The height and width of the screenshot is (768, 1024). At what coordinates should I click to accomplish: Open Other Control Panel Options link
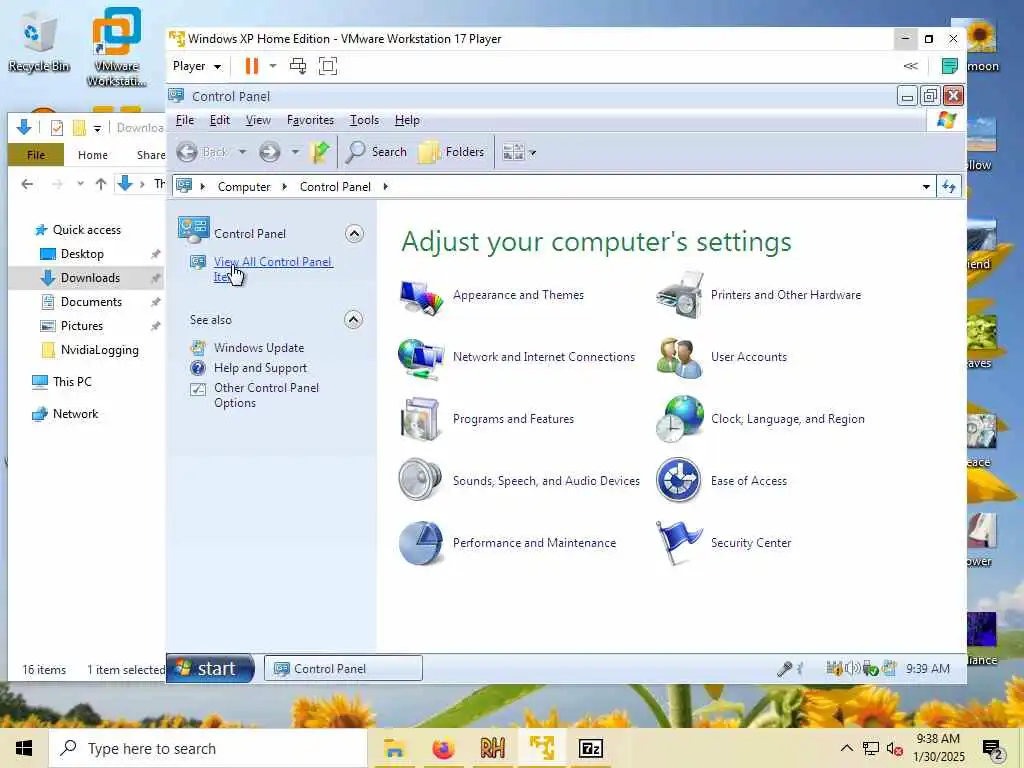266,395
